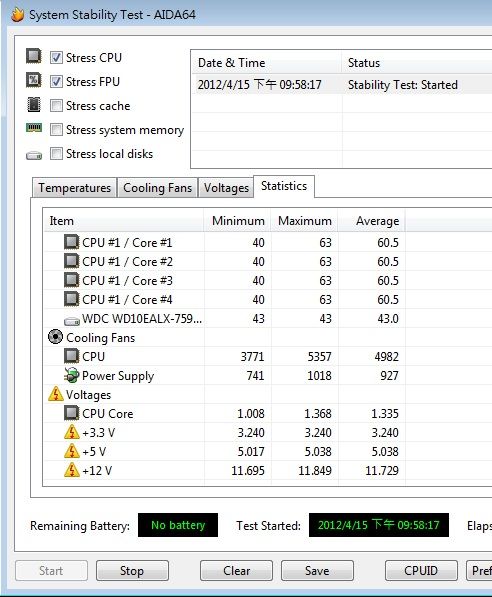Stop the stability test with Stop button
This screenshot has height=597, width=492.
(132, 571)
